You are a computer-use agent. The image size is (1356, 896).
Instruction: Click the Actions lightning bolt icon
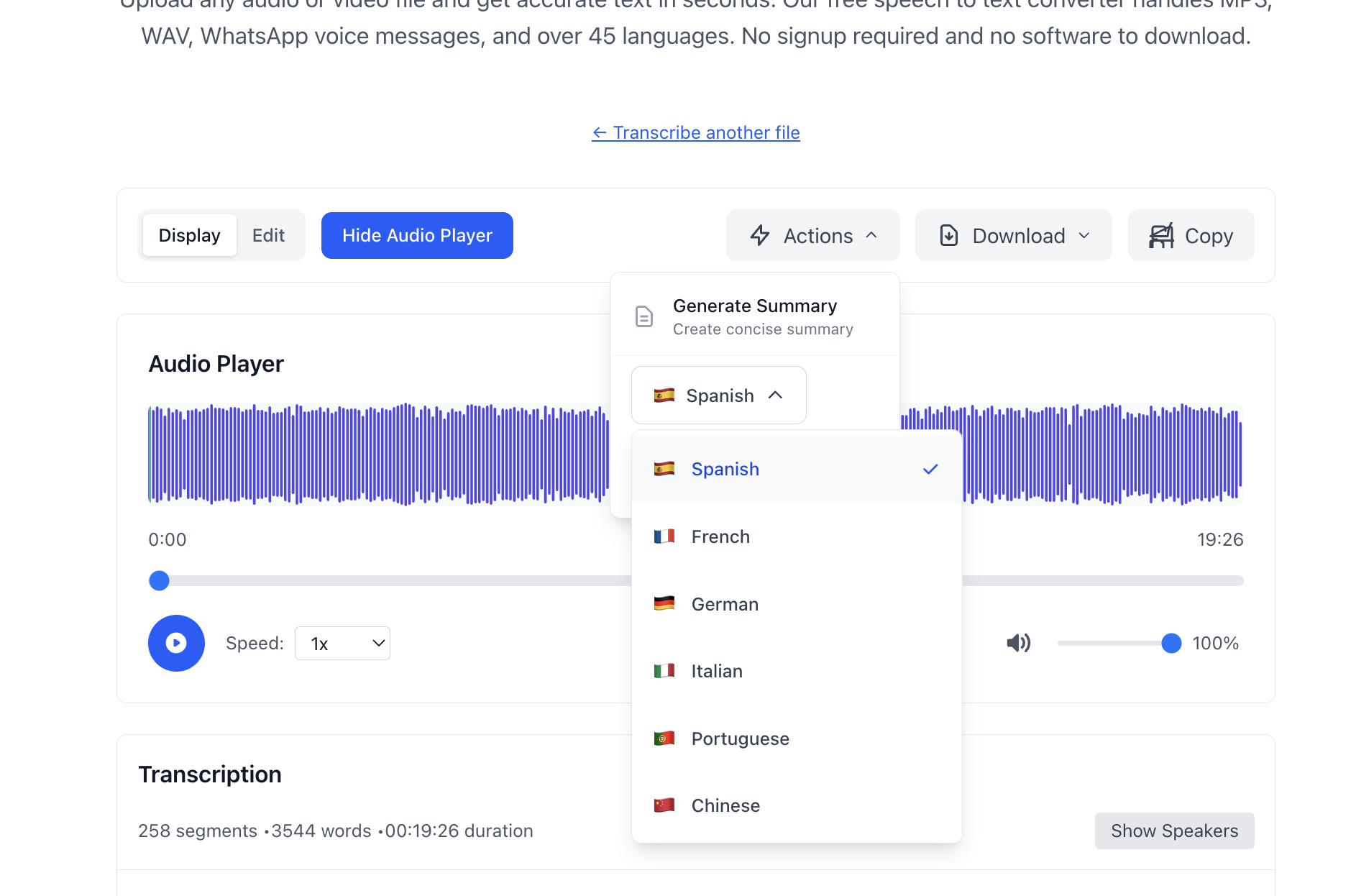click(x=760, y=235)
